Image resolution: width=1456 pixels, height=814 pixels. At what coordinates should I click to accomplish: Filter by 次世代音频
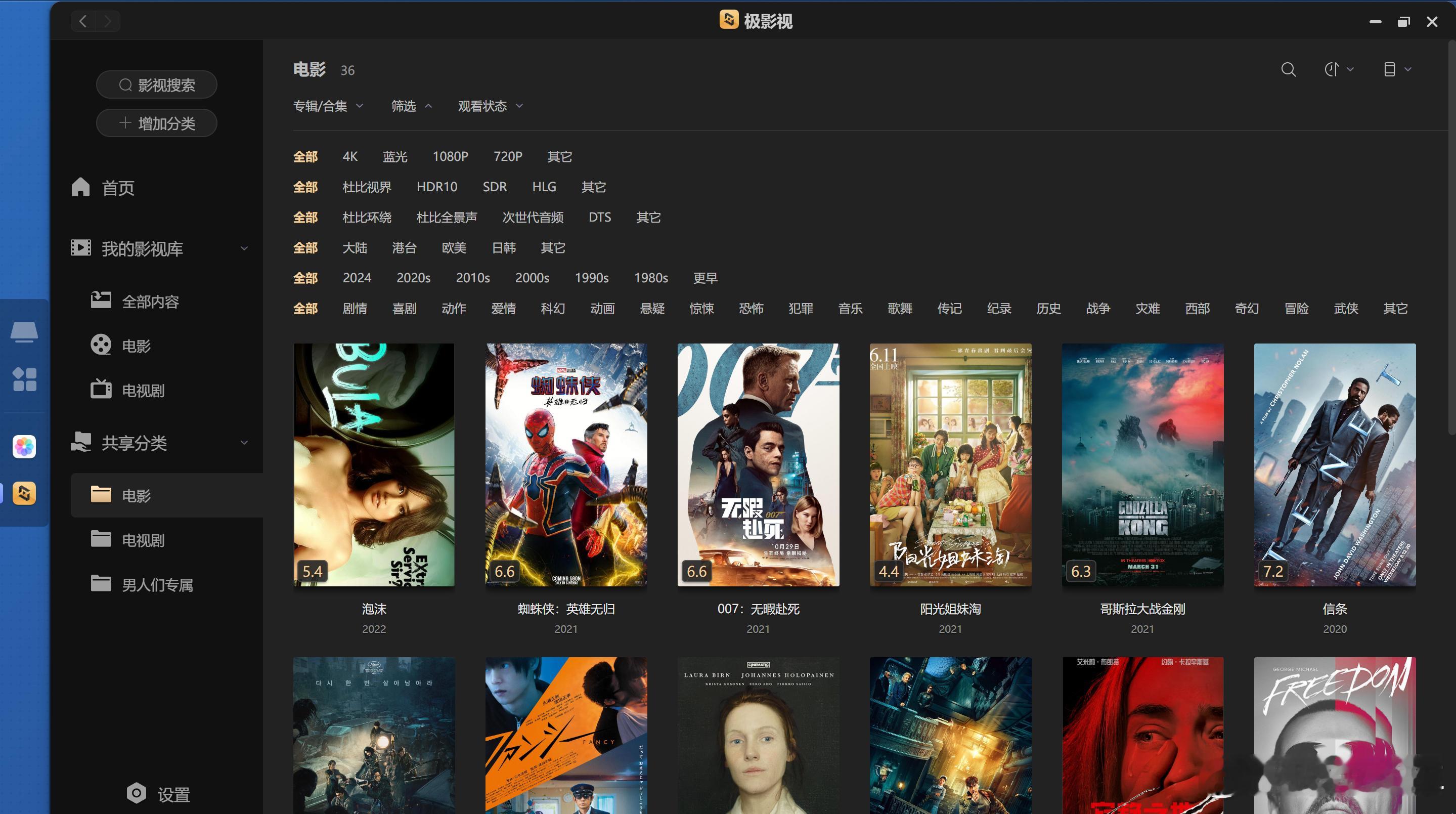(533, 218)
